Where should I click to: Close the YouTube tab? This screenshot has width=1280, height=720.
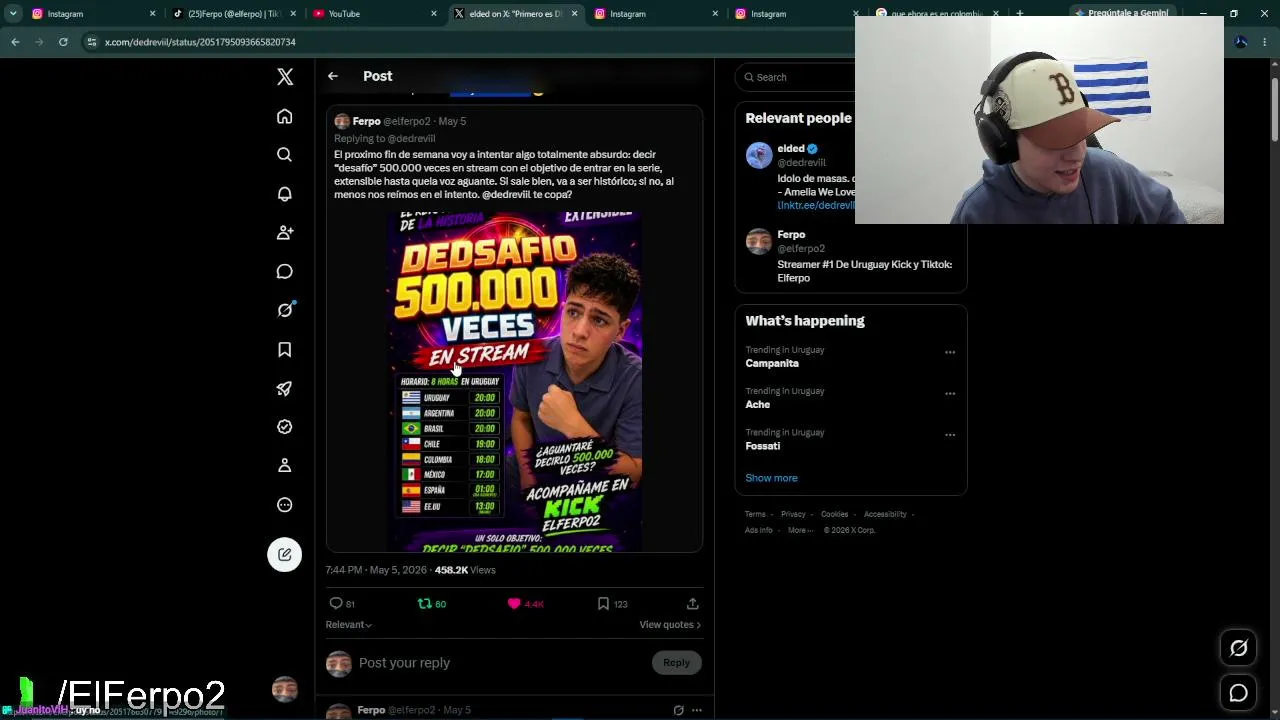(434, 14)
